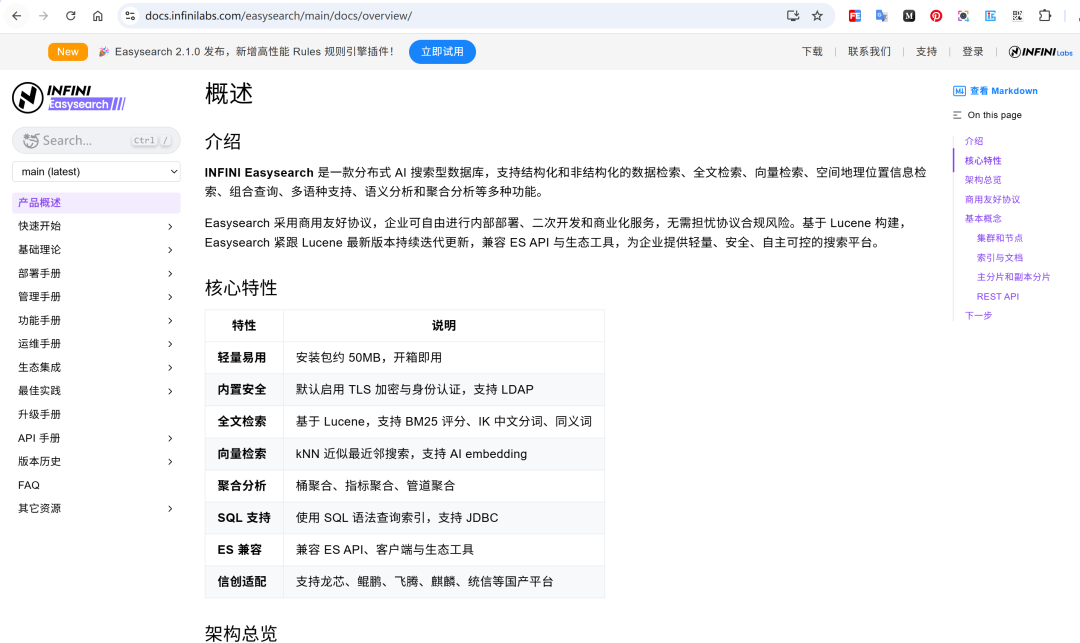View site information icon in address bar
This screenshot has height=643, width=1080.
pos(130,16)
